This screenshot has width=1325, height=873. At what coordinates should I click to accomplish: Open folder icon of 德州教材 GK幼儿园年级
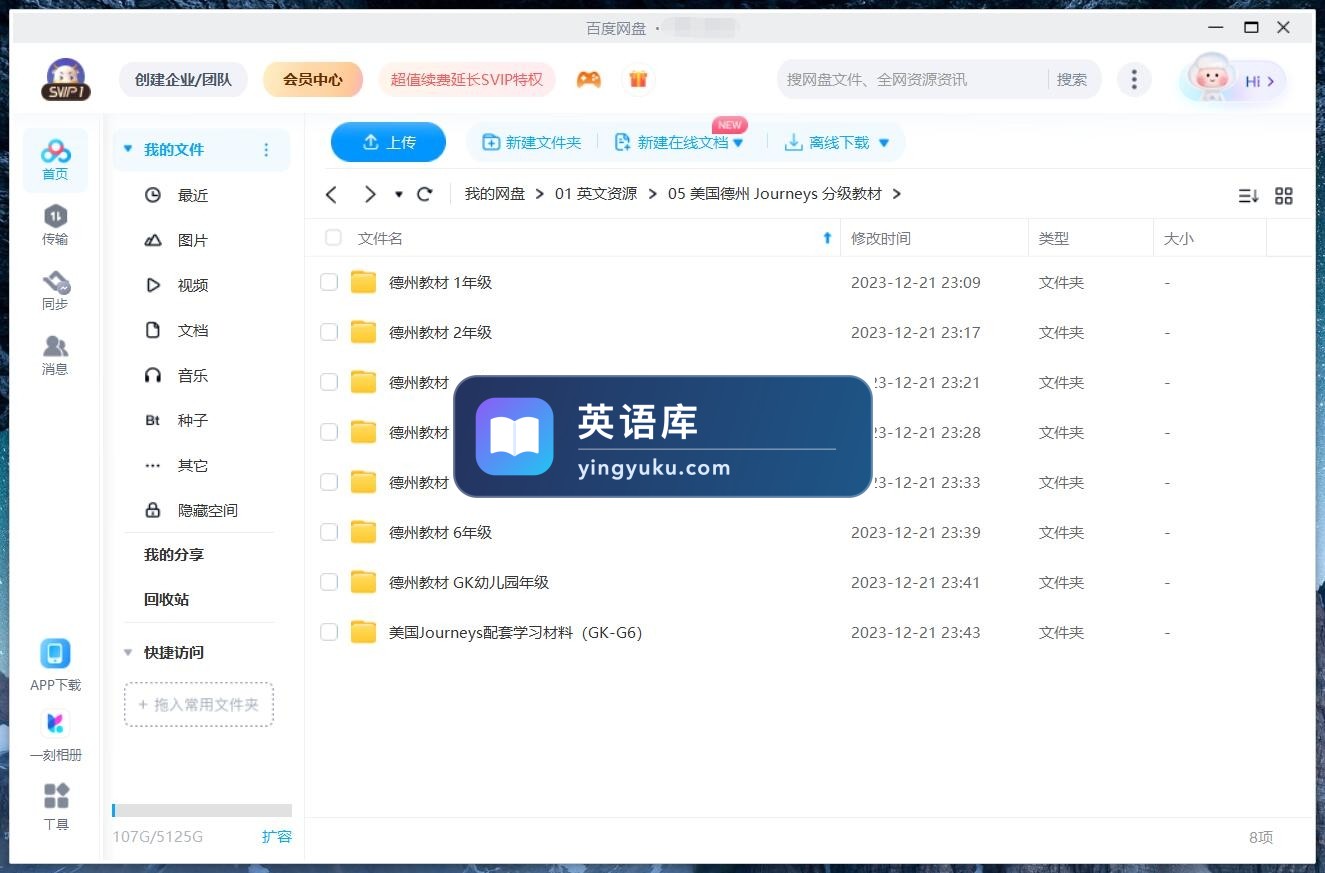click(363, 582)
